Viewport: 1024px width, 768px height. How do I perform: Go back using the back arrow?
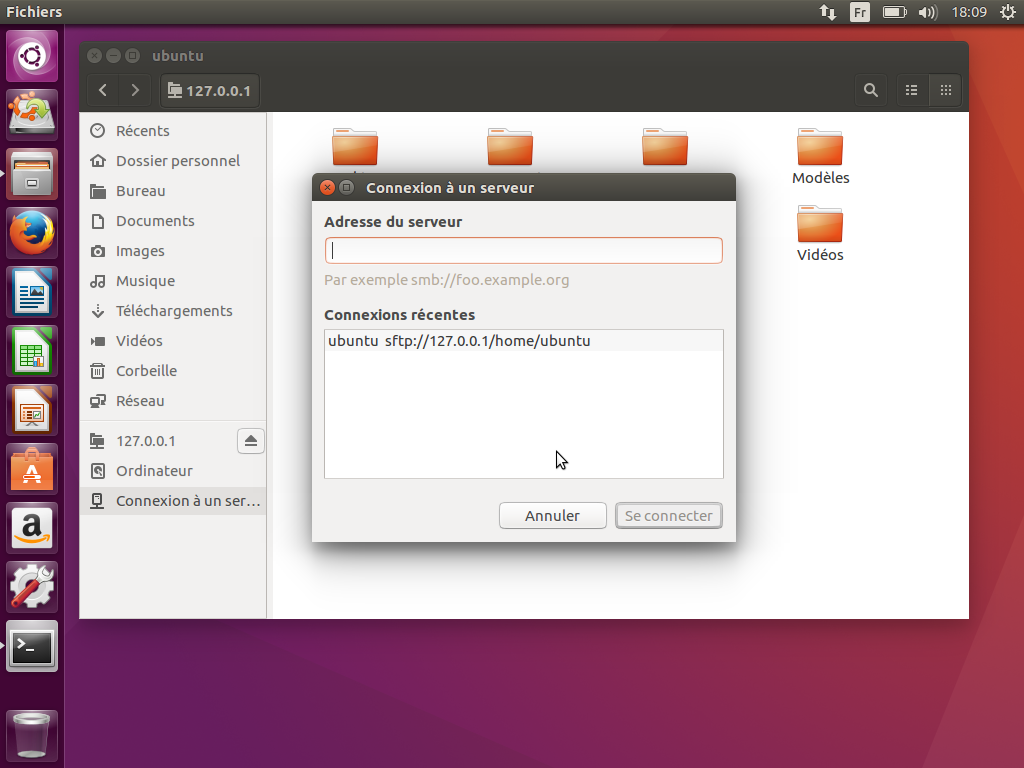pyautogui.click(x=103, y=90)
